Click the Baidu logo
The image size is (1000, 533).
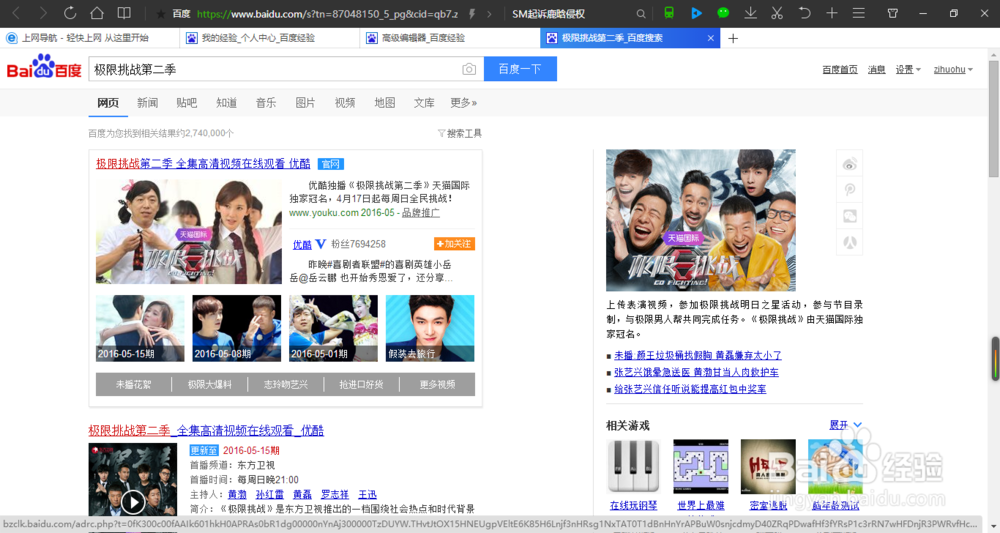coord(44,67)
